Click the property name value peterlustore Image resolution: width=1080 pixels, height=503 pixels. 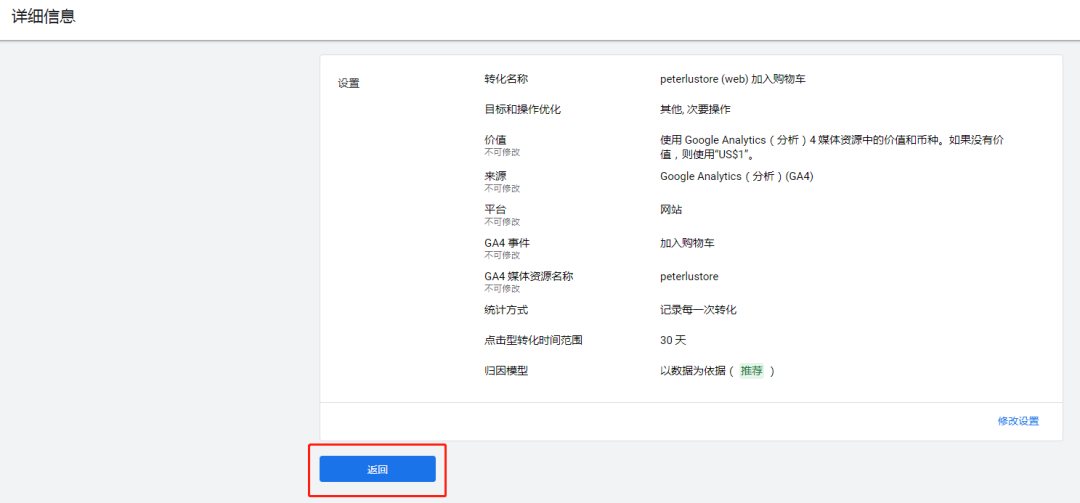click(x=689, y=276)
